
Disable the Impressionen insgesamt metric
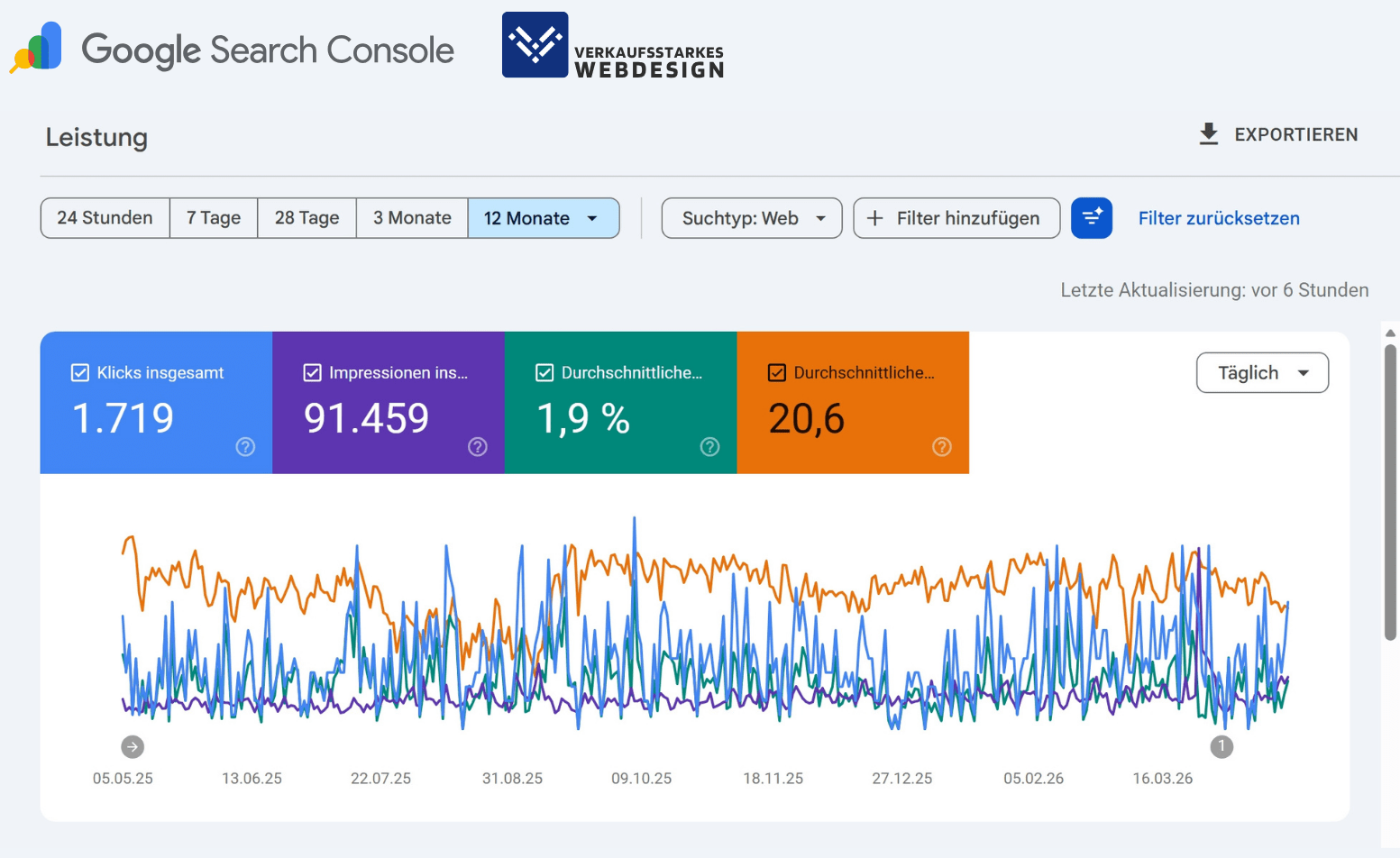tap(312, 372)
